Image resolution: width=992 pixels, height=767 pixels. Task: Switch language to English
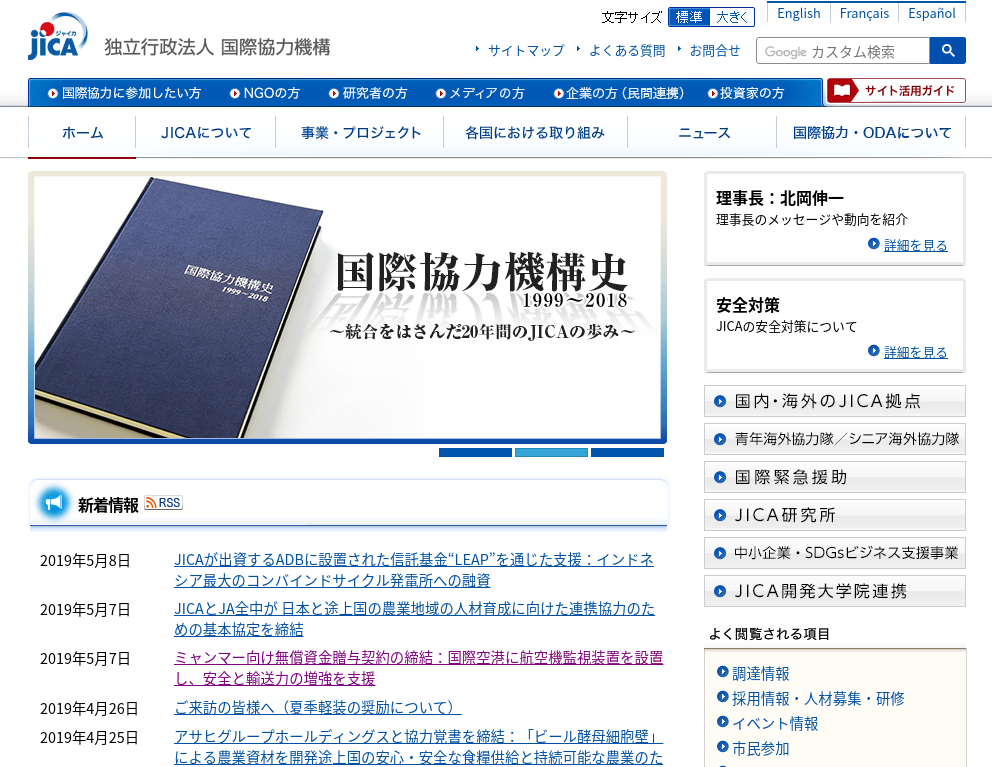pos(798,13)
